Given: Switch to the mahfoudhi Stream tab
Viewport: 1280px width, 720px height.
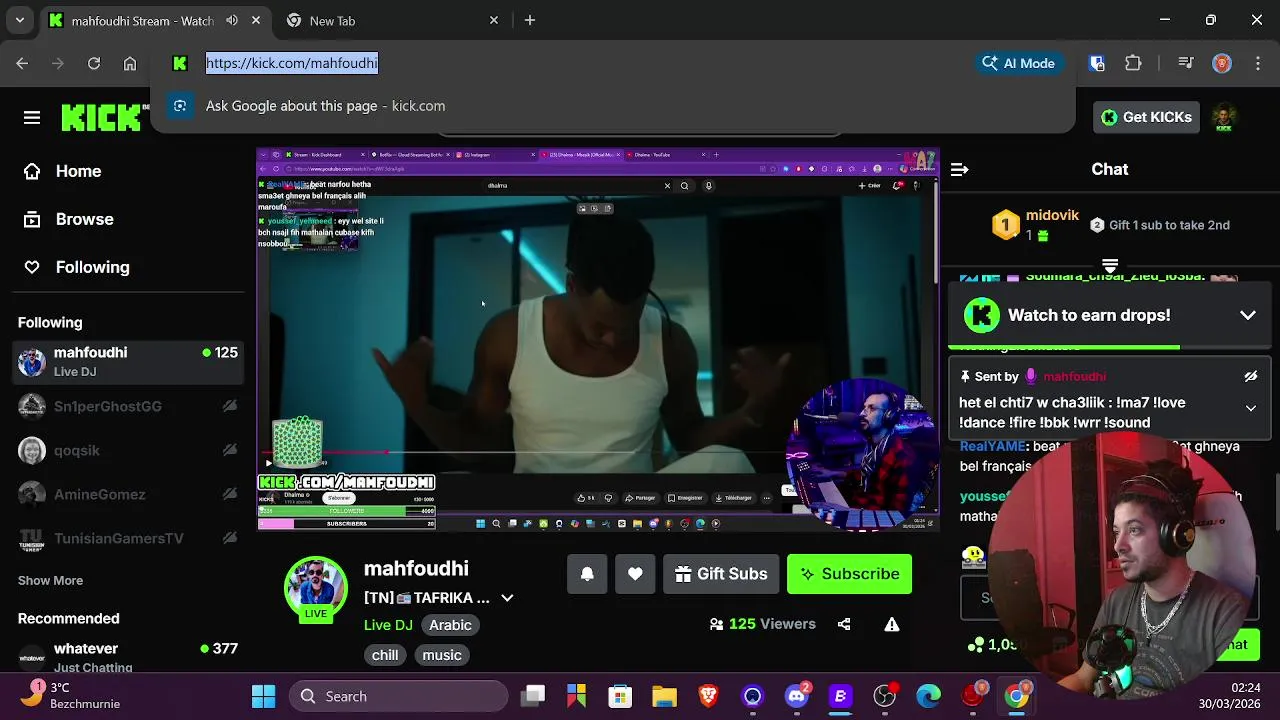Looking at the screenshot, I should [141, 20].
